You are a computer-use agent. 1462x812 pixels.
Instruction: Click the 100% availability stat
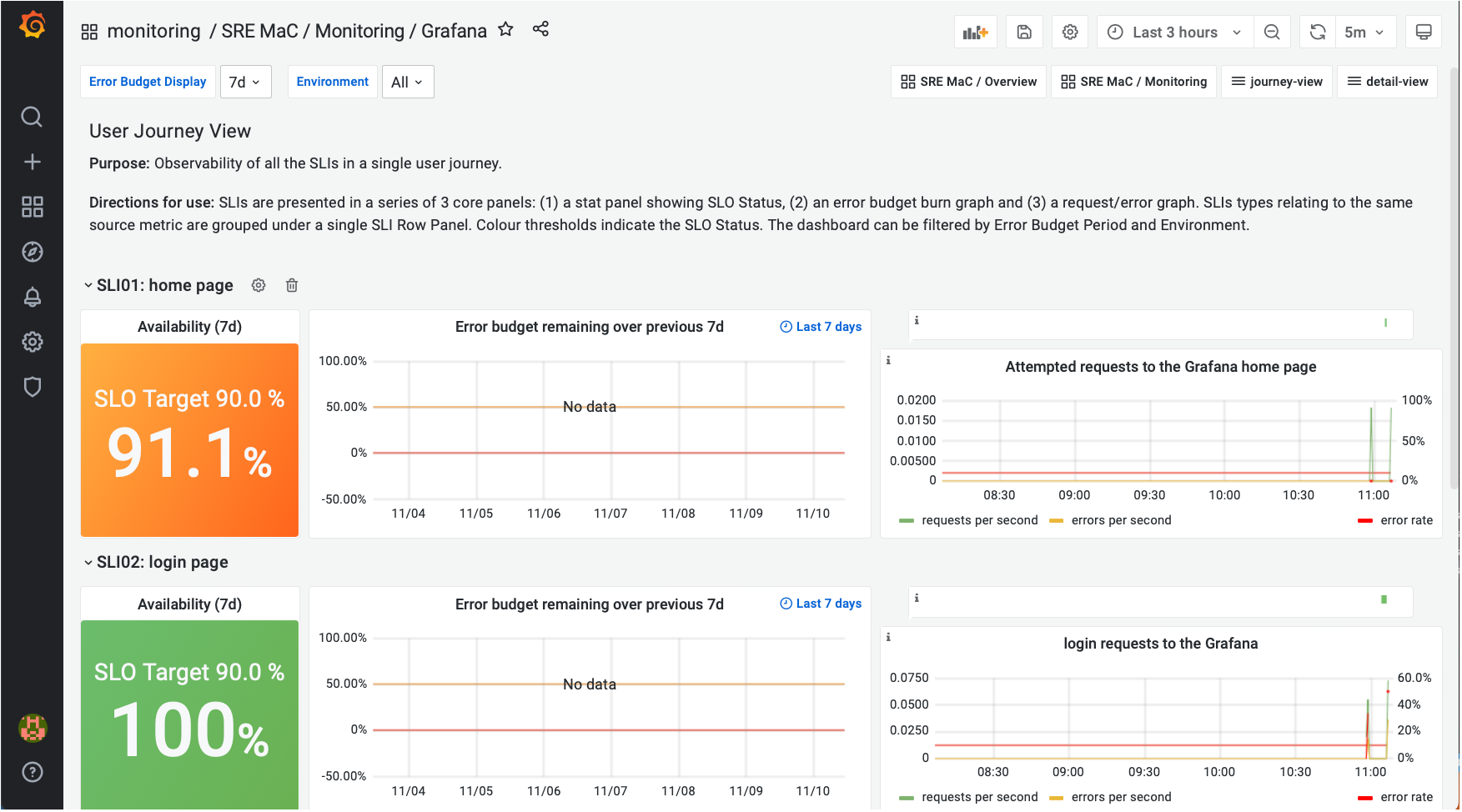click(189, 714)
